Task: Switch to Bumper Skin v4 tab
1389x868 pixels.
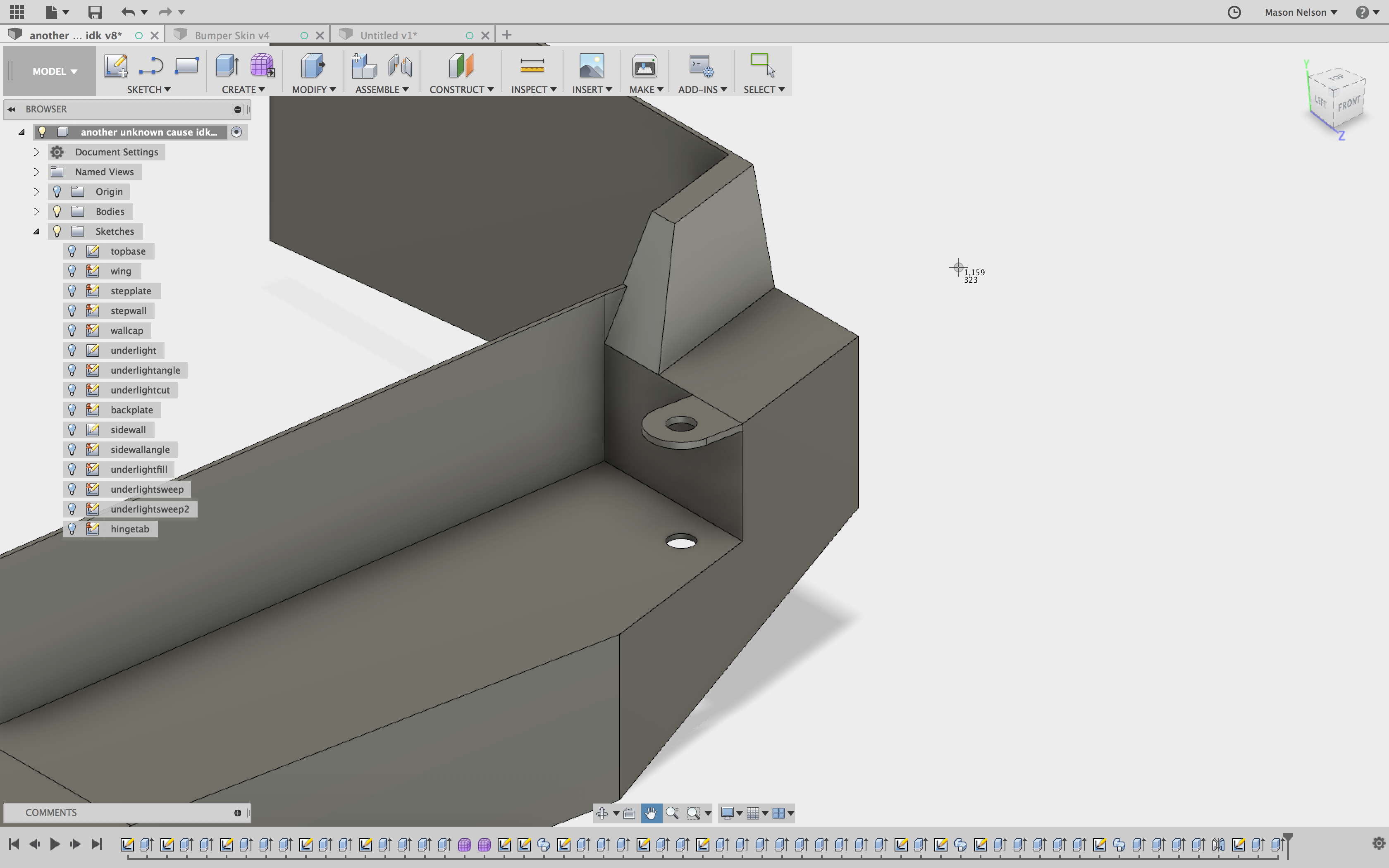Action: [232, 35]
